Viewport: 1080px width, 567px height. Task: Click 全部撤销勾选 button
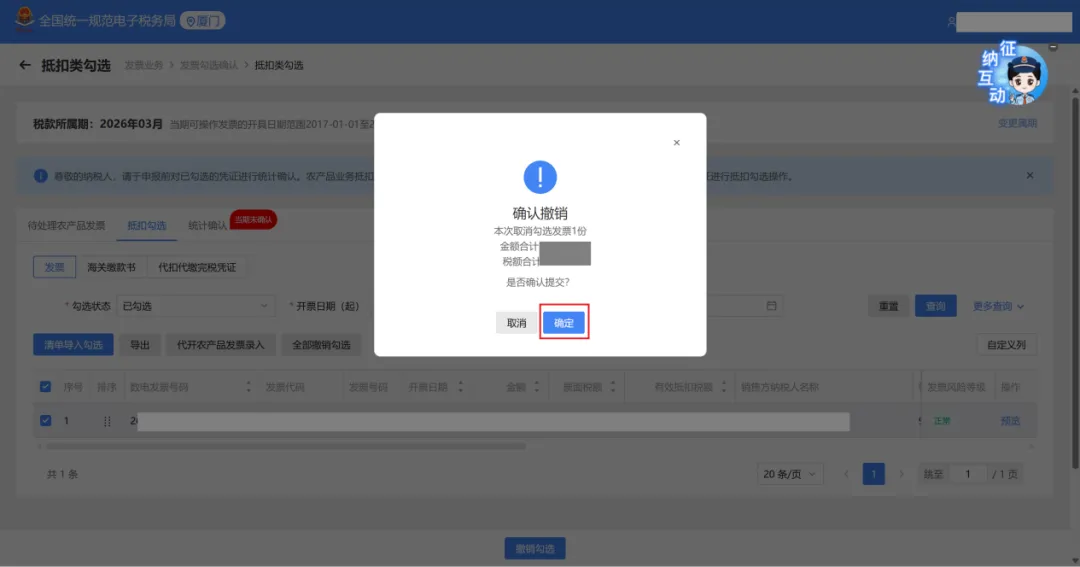(321, 344)
